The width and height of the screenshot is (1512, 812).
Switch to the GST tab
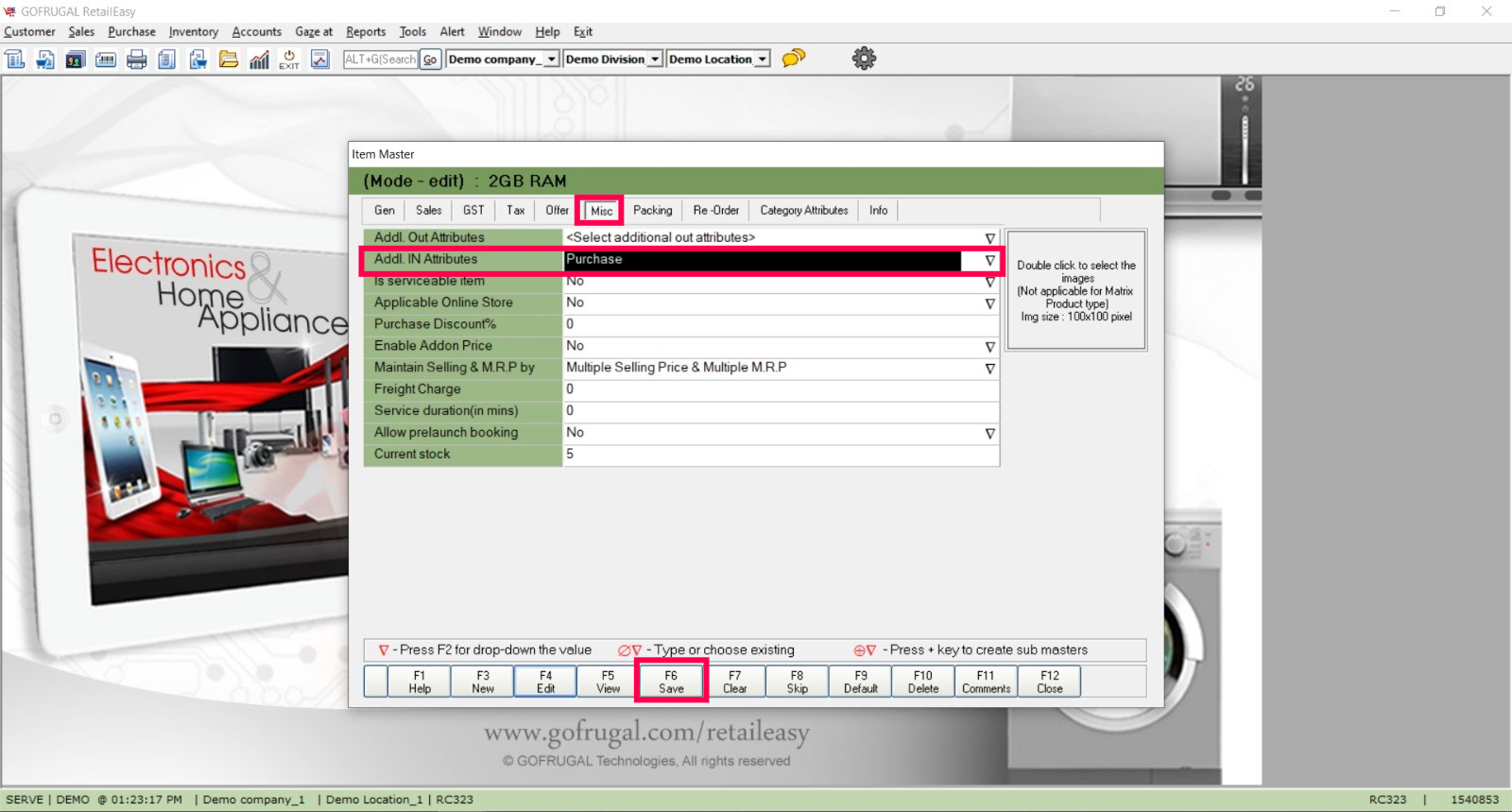pos(473,211)
